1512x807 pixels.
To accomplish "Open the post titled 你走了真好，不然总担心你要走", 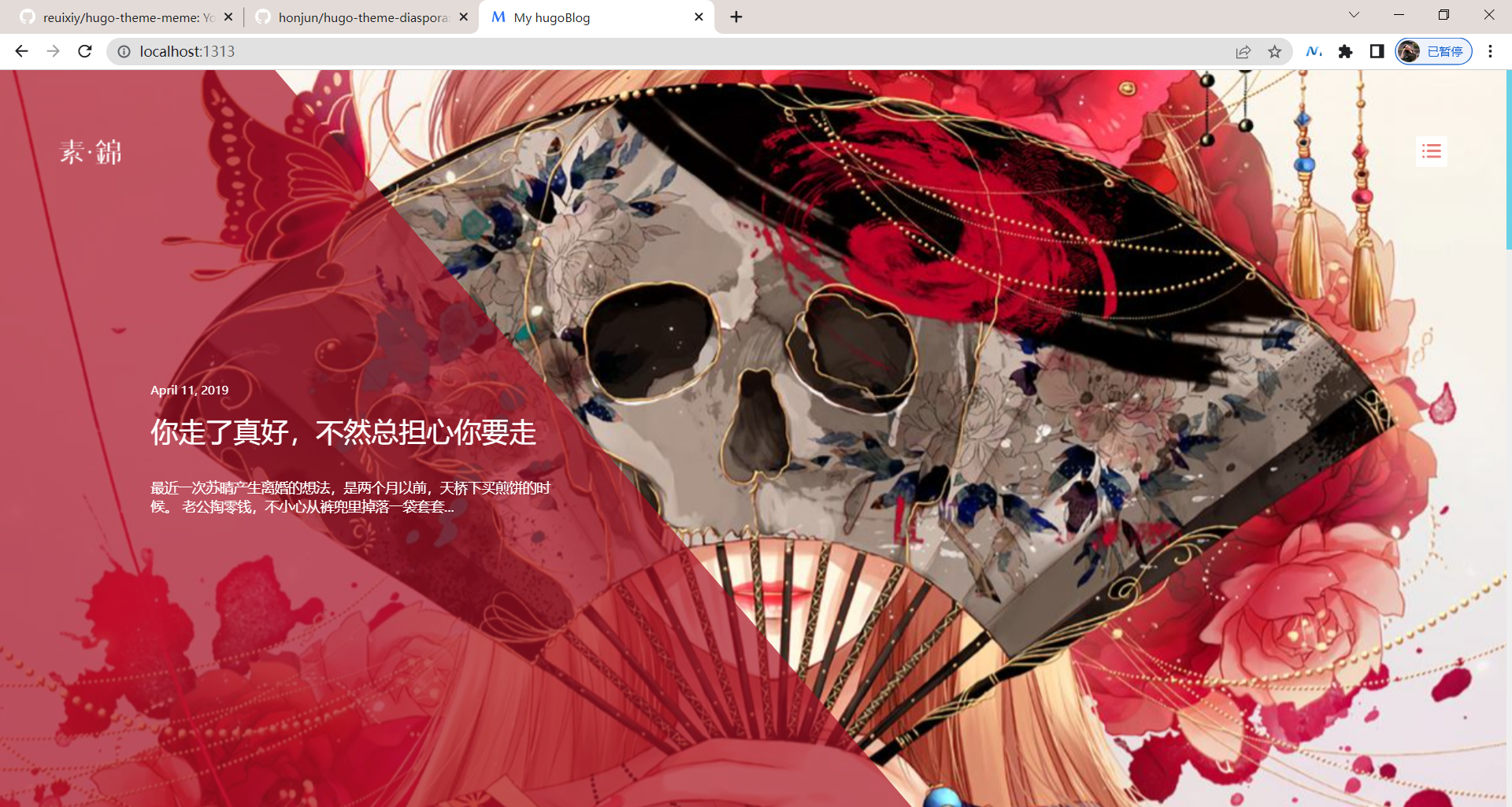I will 343,432.
